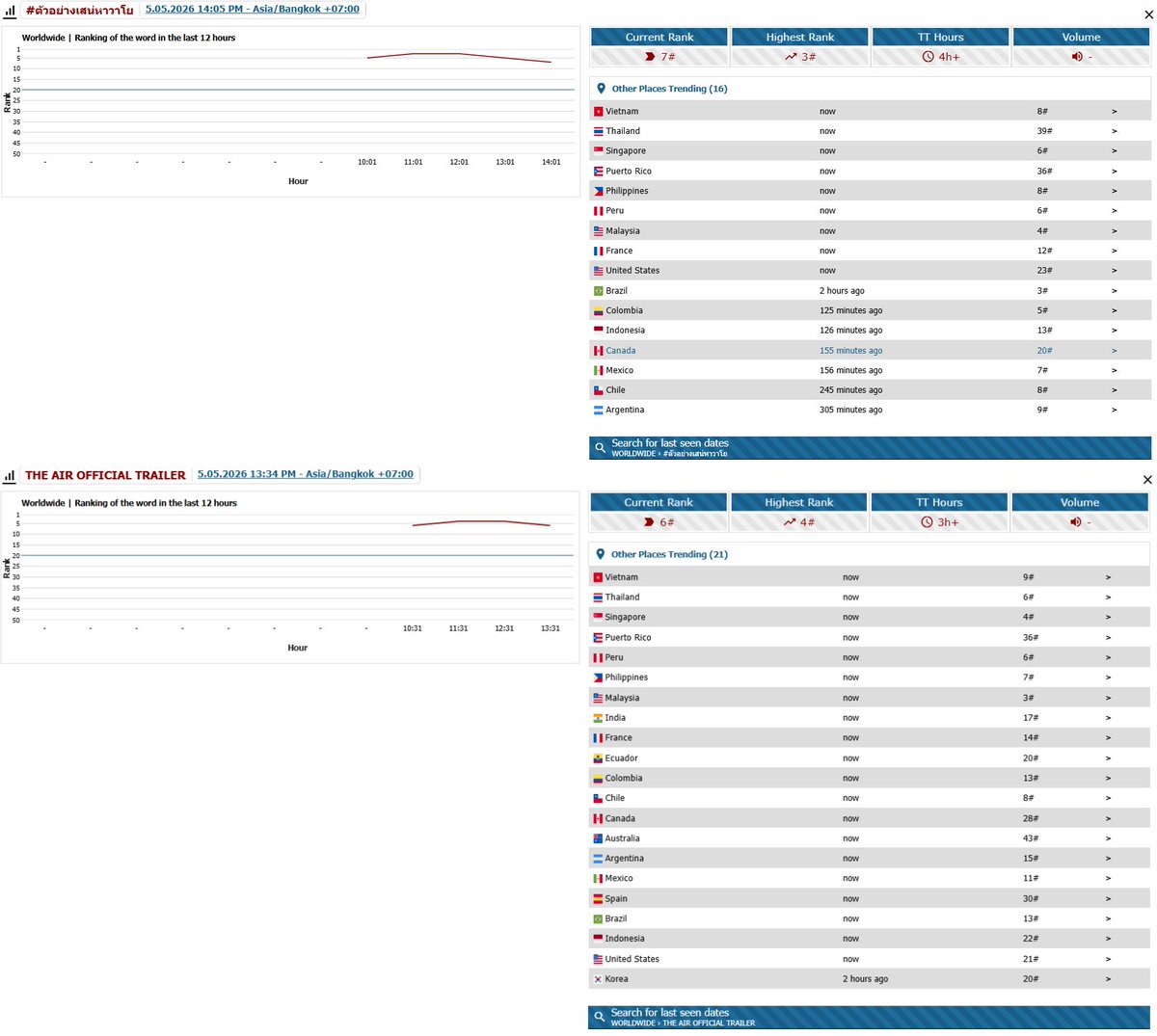Click the India flag icon
The width and height of the screenshot is (1157, 1036).
click(598, 718)
